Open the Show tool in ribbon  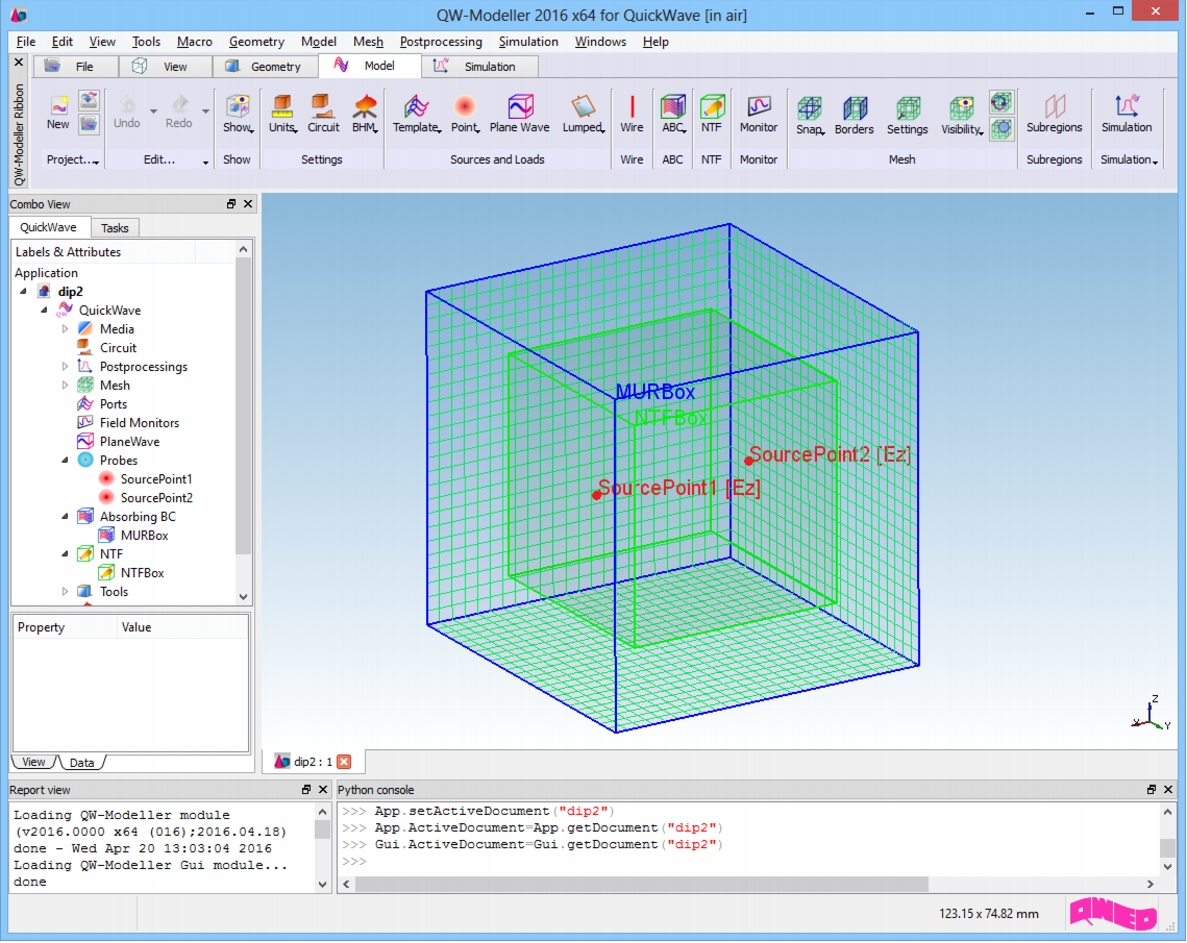point(238,114)
